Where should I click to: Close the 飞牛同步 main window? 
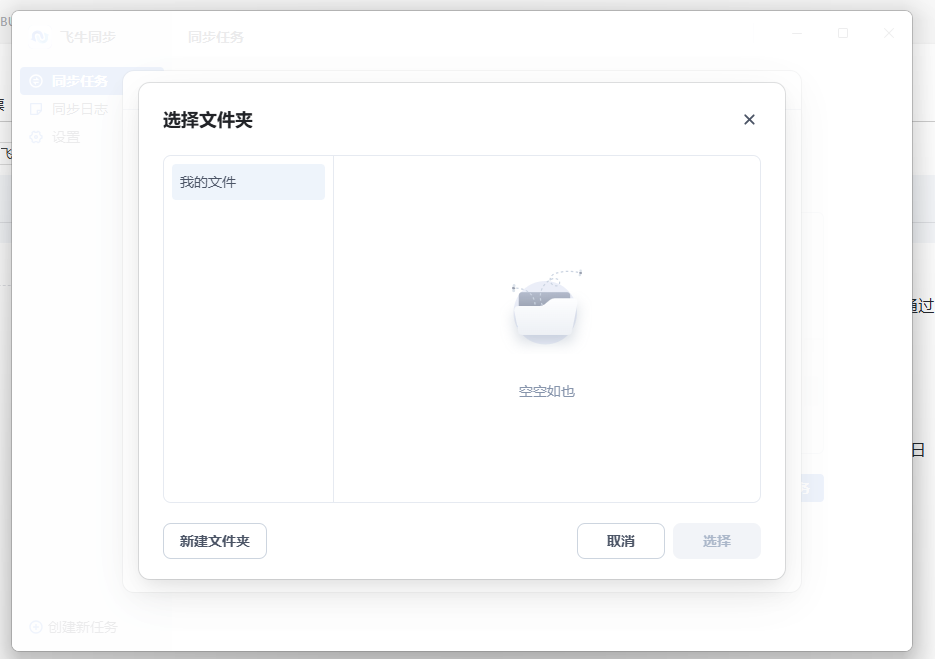tap(888, 33)
